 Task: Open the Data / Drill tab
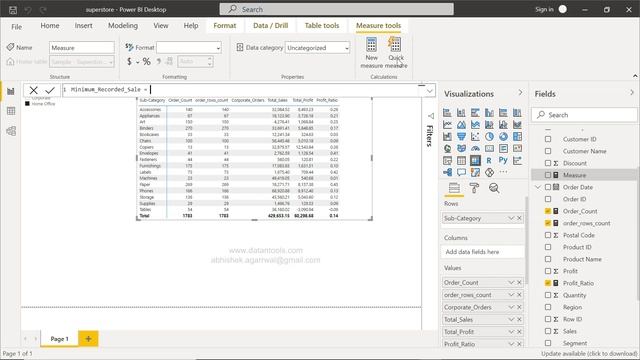[271, 26]
